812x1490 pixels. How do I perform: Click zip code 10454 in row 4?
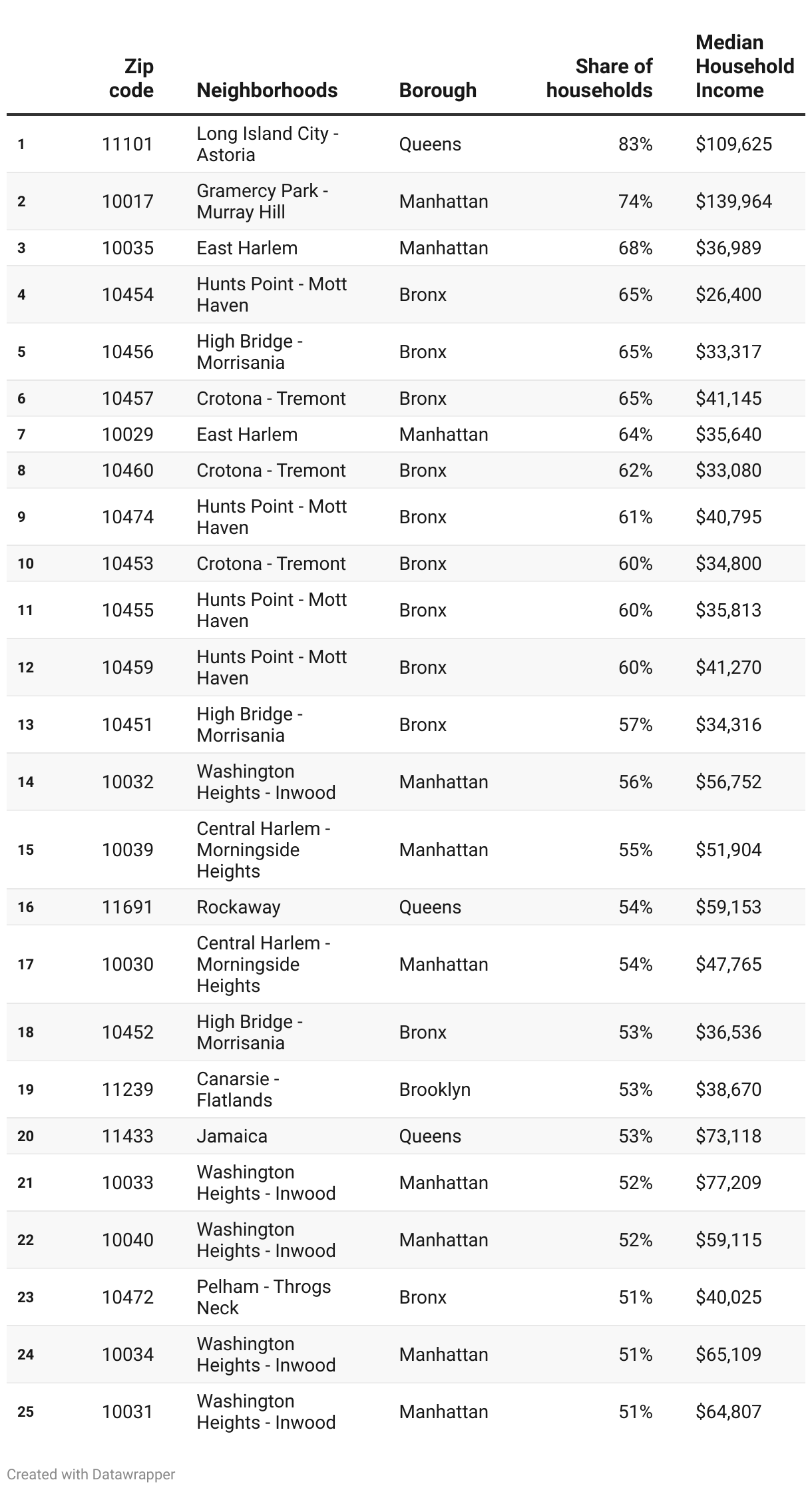point(127,294)
